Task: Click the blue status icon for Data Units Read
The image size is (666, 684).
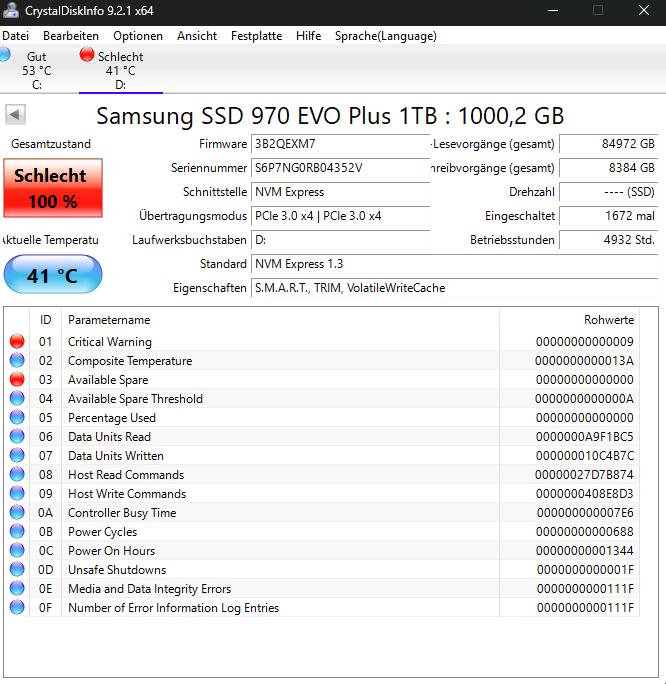Action: tap(17, 436)
